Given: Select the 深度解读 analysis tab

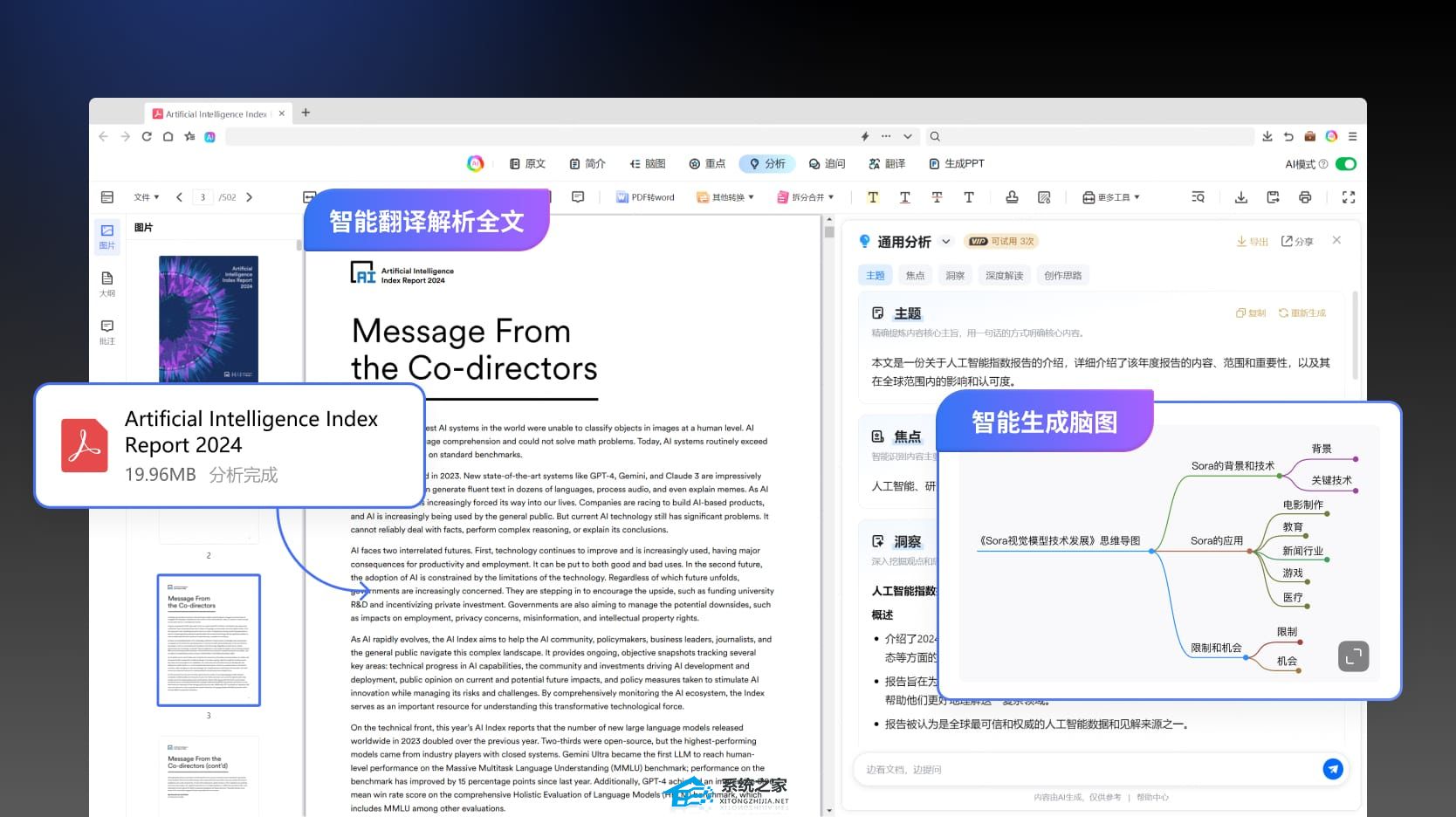Looking at the screenshot, I should (x=1004, y=276).
